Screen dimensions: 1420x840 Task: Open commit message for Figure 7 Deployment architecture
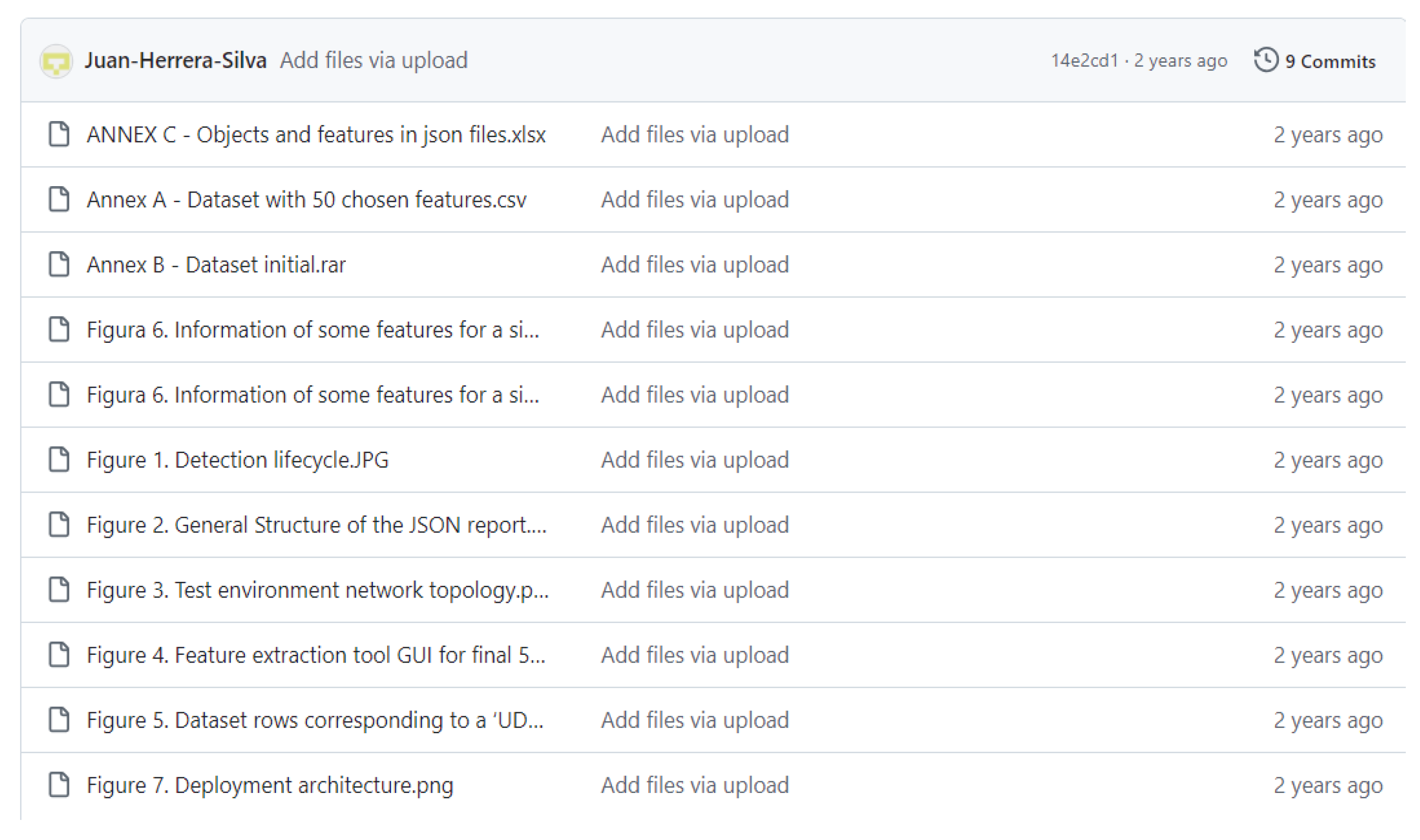(695, 786)
